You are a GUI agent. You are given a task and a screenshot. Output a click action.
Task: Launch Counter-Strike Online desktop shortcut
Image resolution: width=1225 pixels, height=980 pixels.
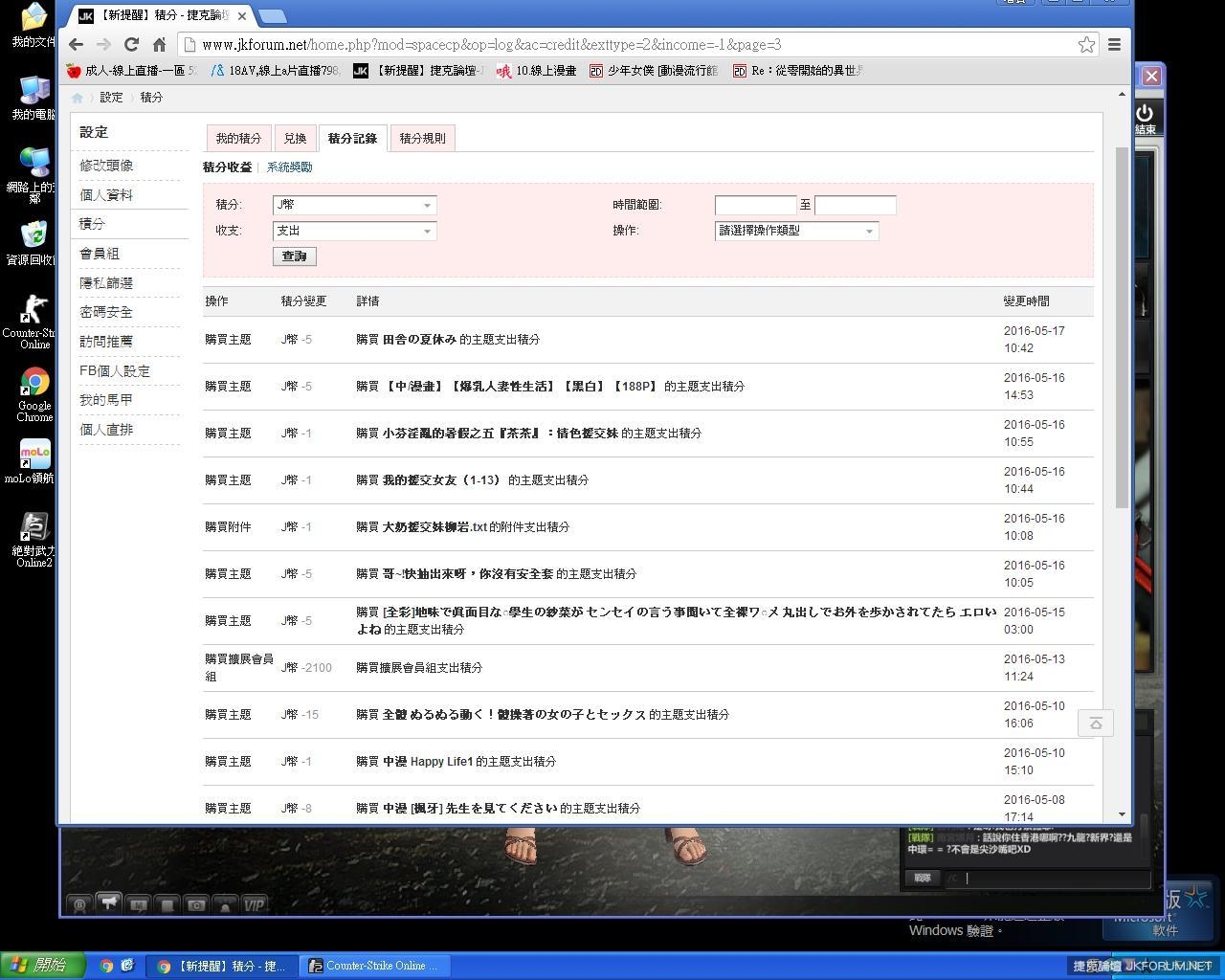(x=34, y=322)
